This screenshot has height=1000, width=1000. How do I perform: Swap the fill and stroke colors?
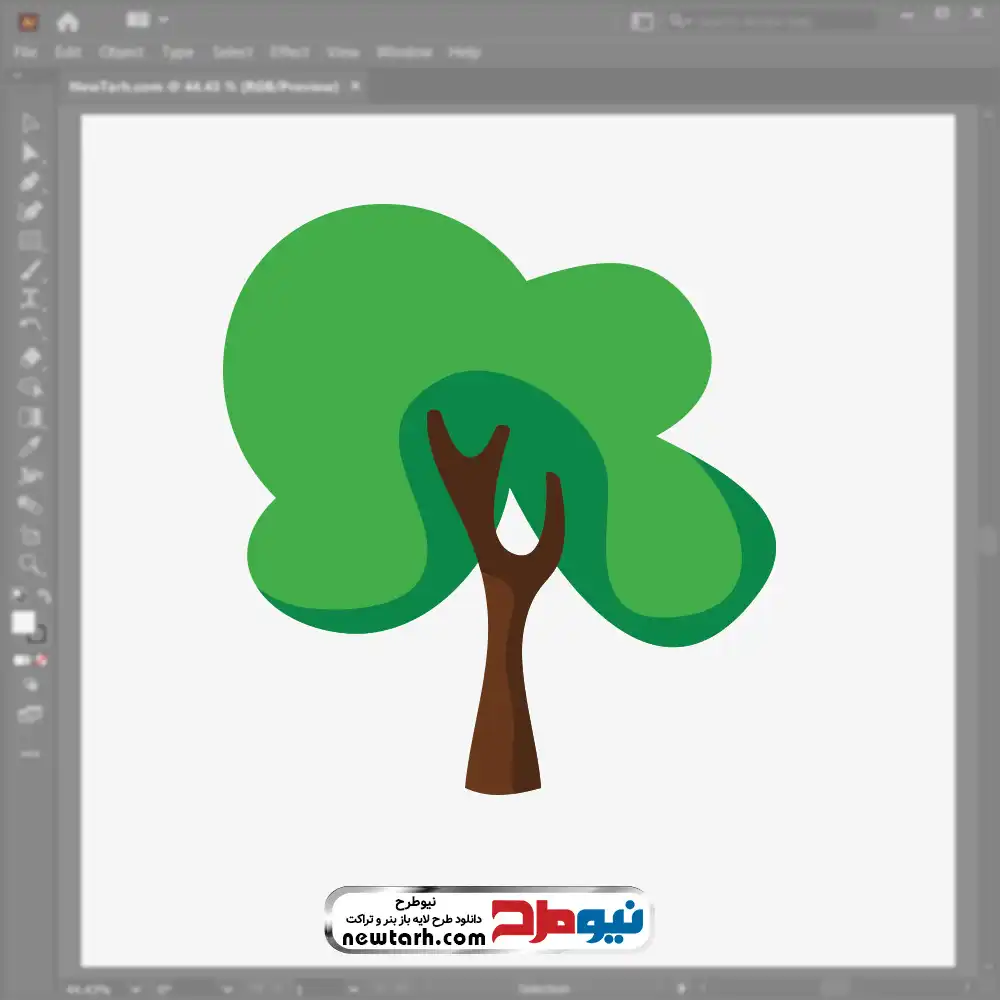click(43, 596)
